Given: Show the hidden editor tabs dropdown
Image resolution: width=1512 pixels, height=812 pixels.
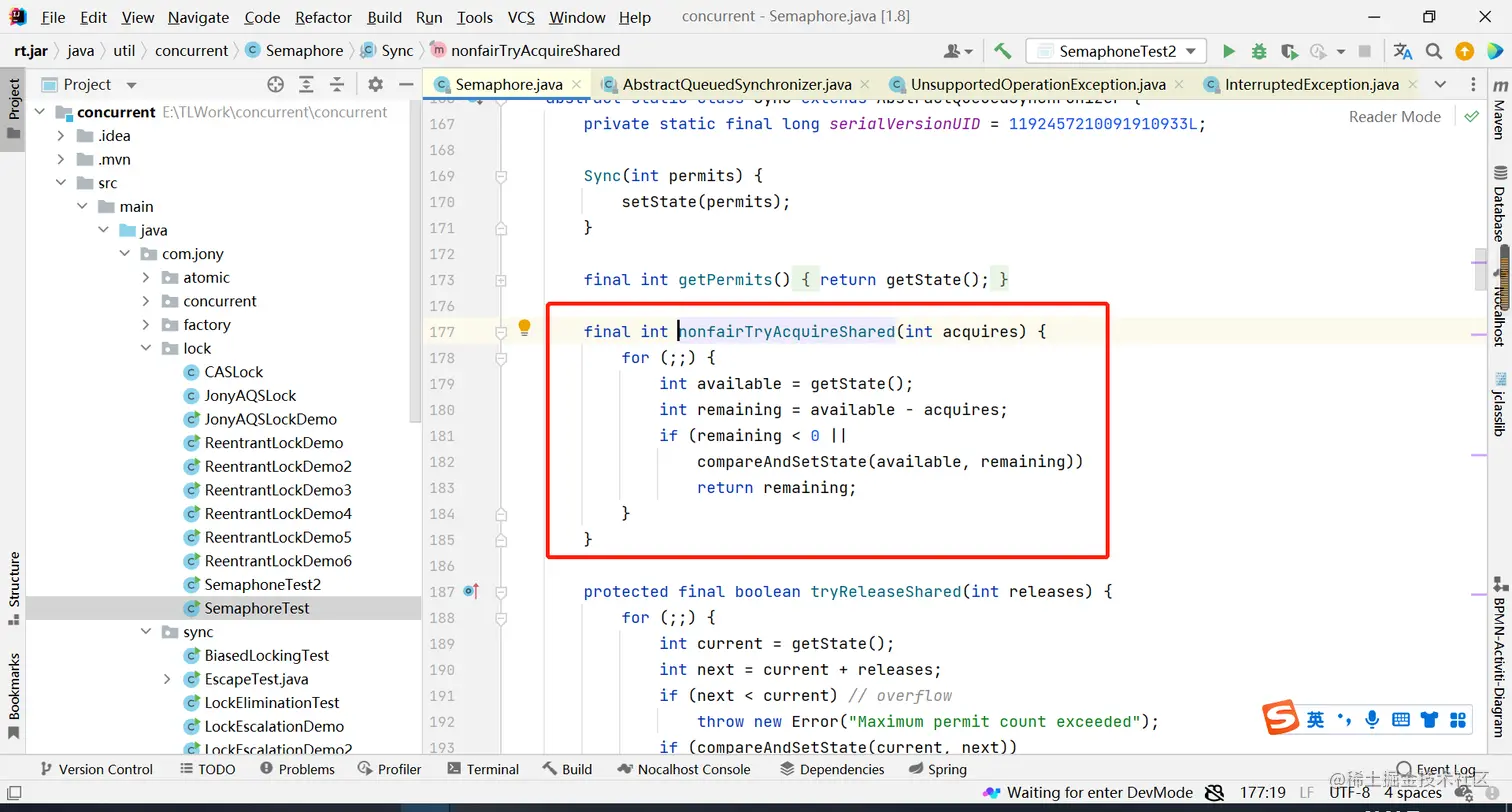Looking at the screenshot, I should click(1440, 85).
